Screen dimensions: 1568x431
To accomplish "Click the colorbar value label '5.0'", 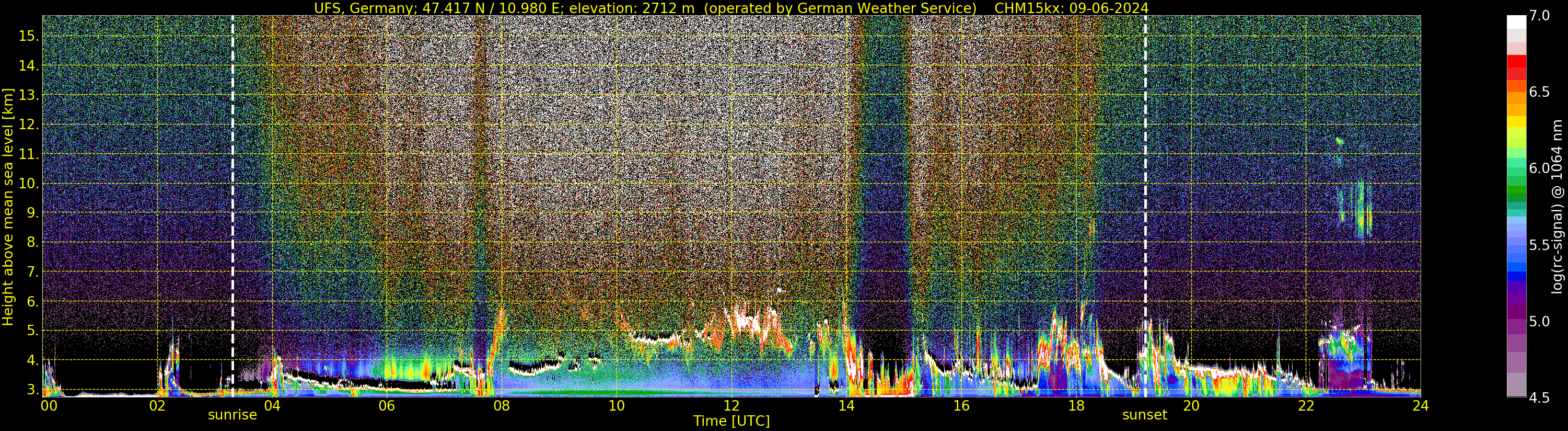I will click(1539, 321).
